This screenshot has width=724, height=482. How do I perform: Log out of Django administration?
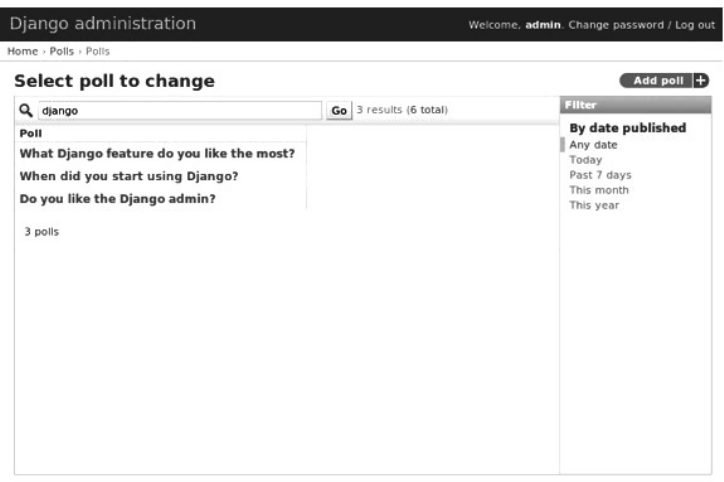[694, 25]
